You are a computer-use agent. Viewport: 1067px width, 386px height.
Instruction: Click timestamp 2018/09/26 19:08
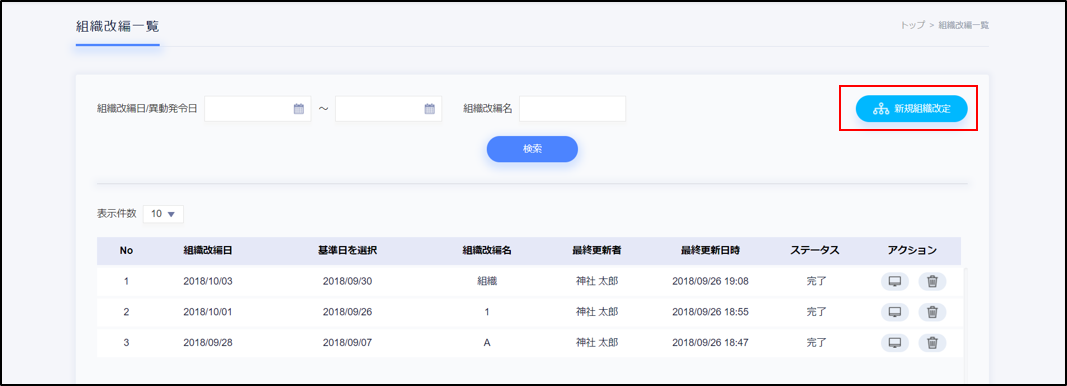click(x=710, y=281)
